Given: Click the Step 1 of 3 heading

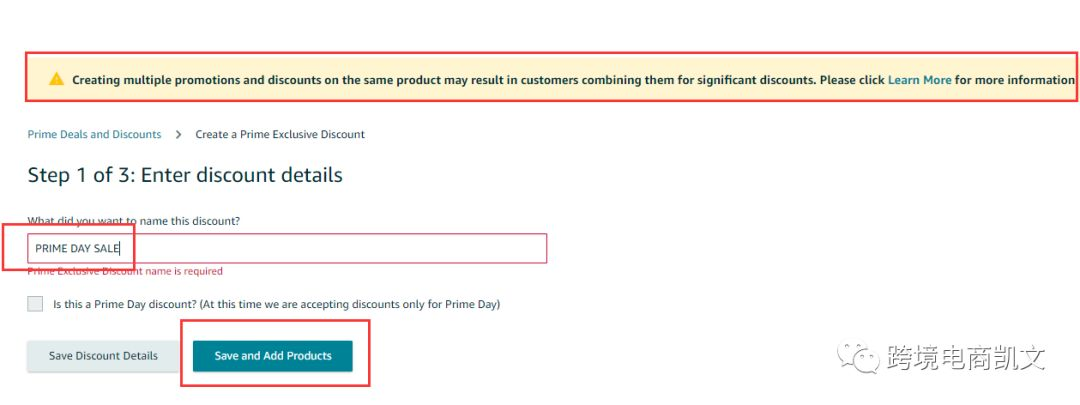Looking at the screenshot, I should [x=185, y=175].
